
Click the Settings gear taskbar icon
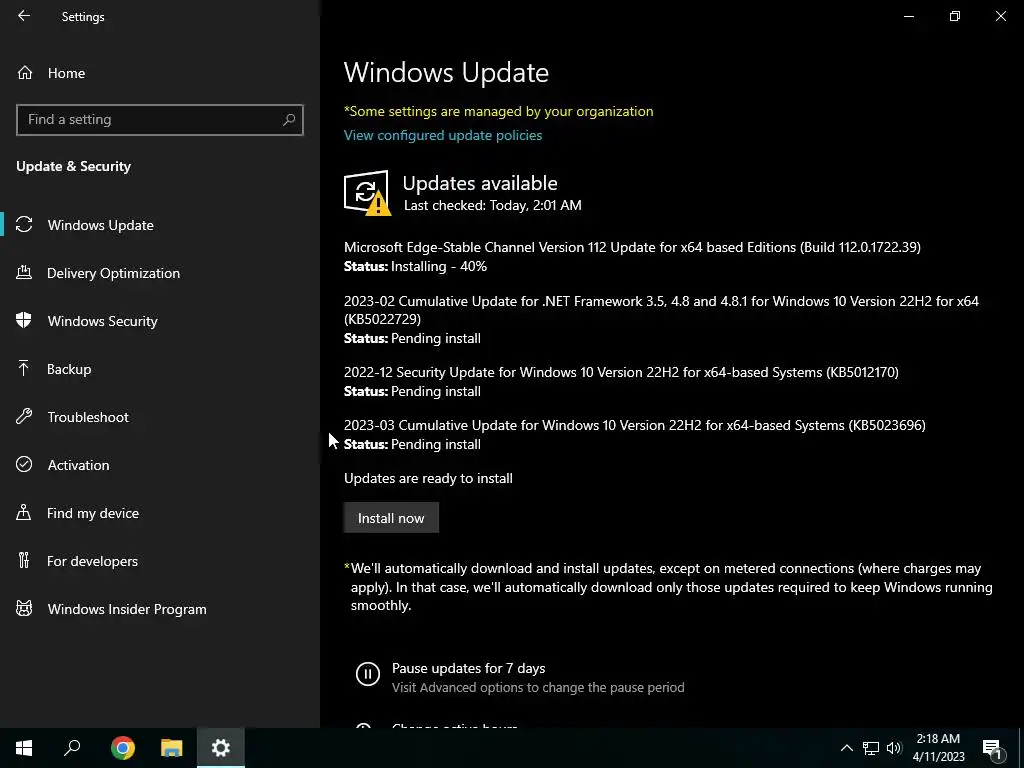[x=221, y=748]
